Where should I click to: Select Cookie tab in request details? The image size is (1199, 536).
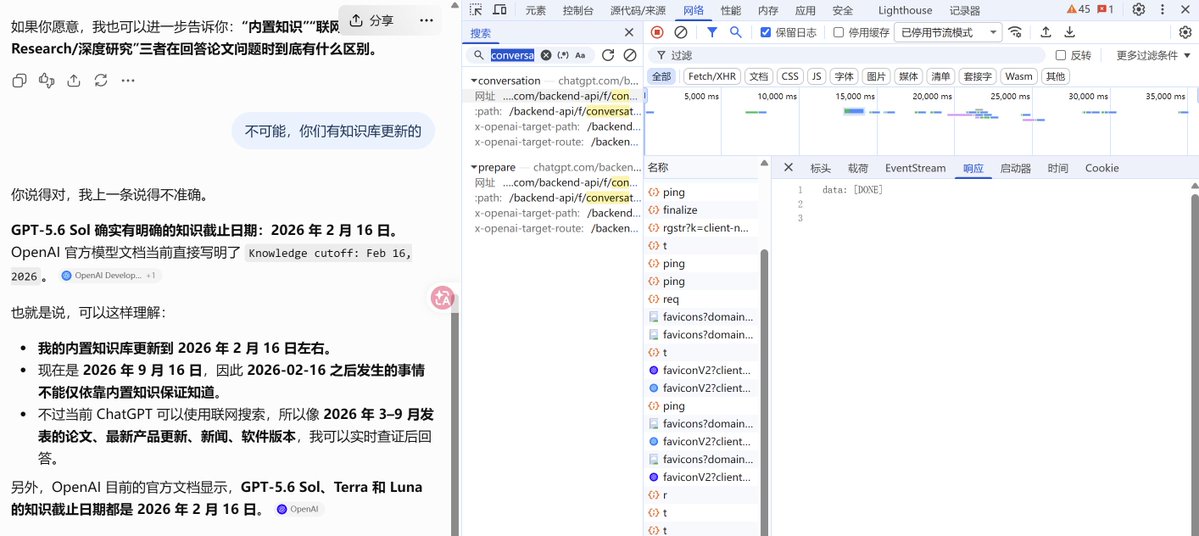coord(1102,168)
